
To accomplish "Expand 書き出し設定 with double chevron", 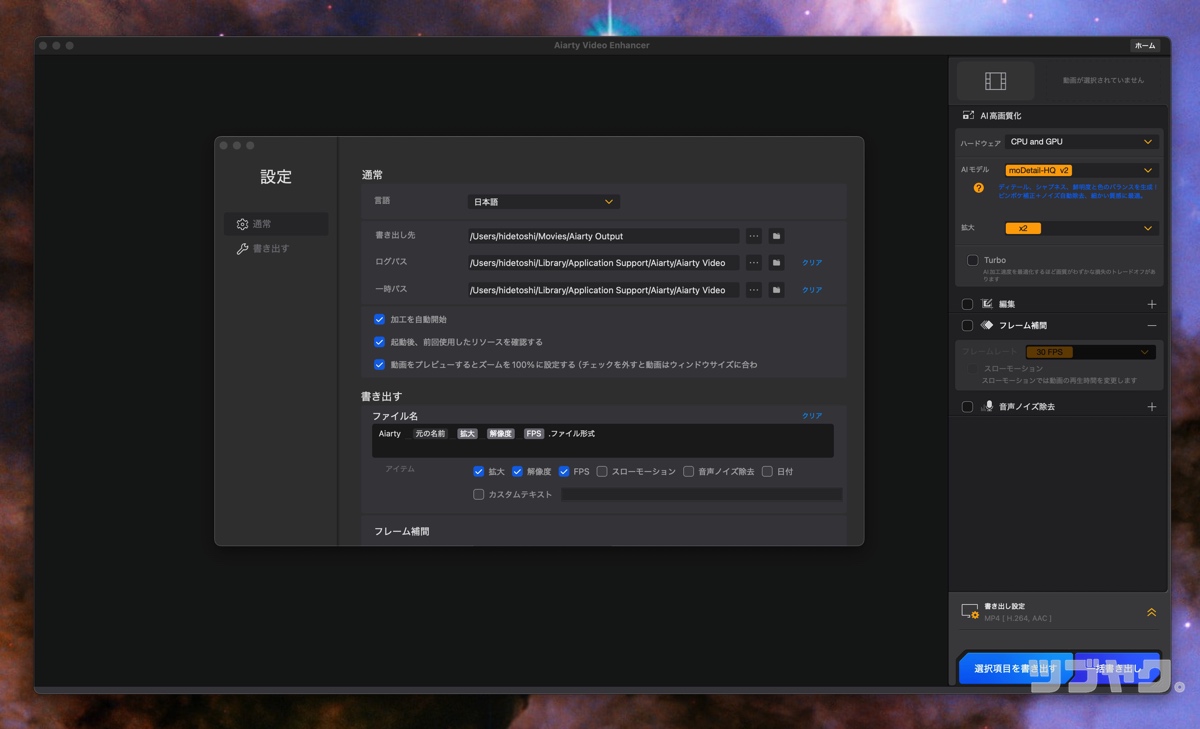I will pyautogui.click(x=1151, y=612).
